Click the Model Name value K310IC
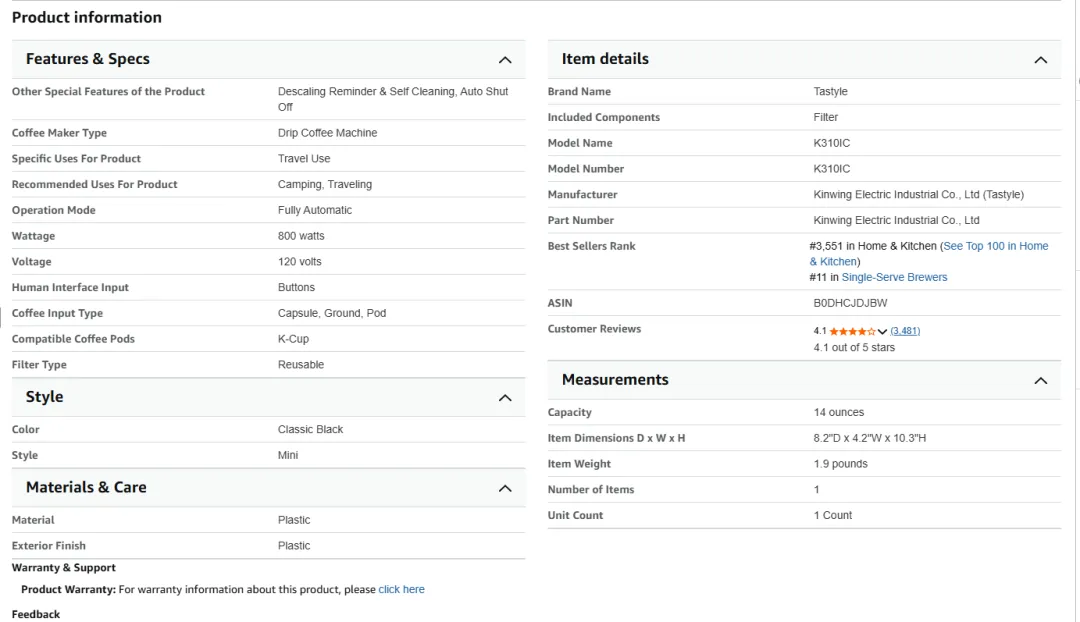The width and height of the screenshot is (1080, 622). [x=831, y=143]
